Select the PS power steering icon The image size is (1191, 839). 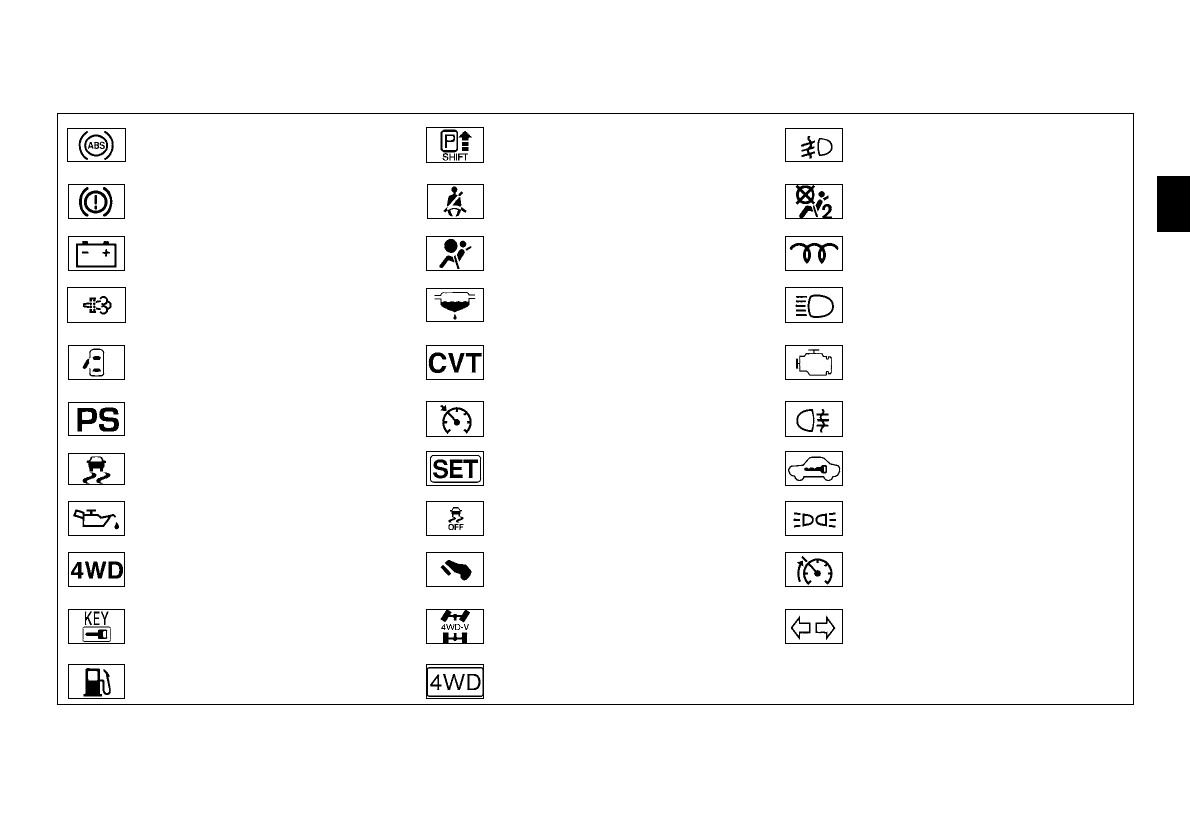(96, 419)
